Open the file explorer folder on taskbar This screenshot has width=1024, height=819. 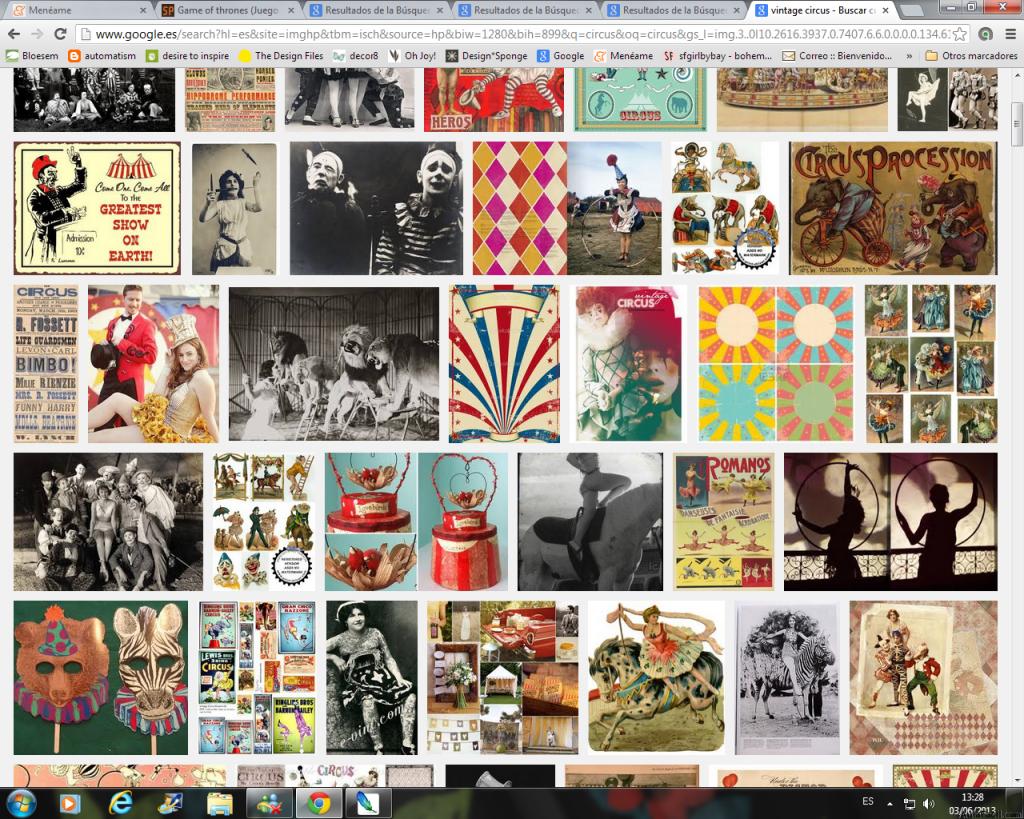(x=220, y=803)
